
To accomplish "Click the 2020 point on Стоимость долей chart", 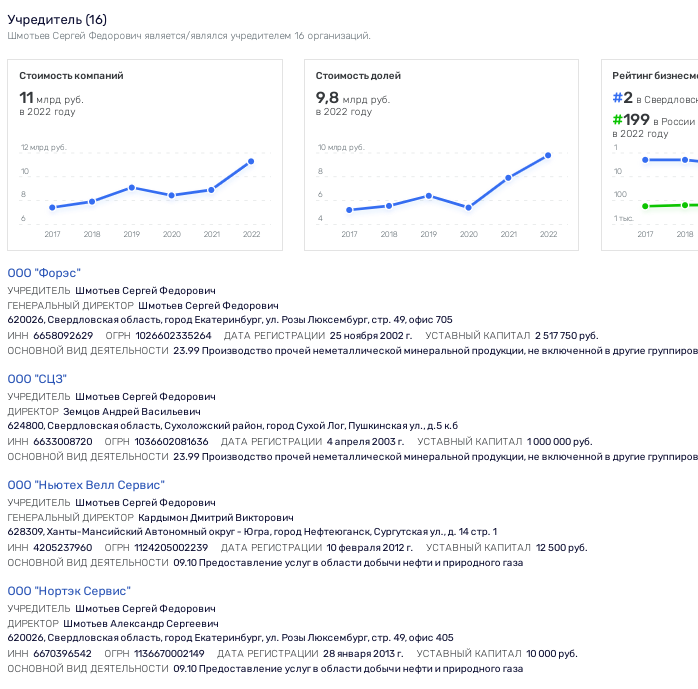I will point(468,207).
